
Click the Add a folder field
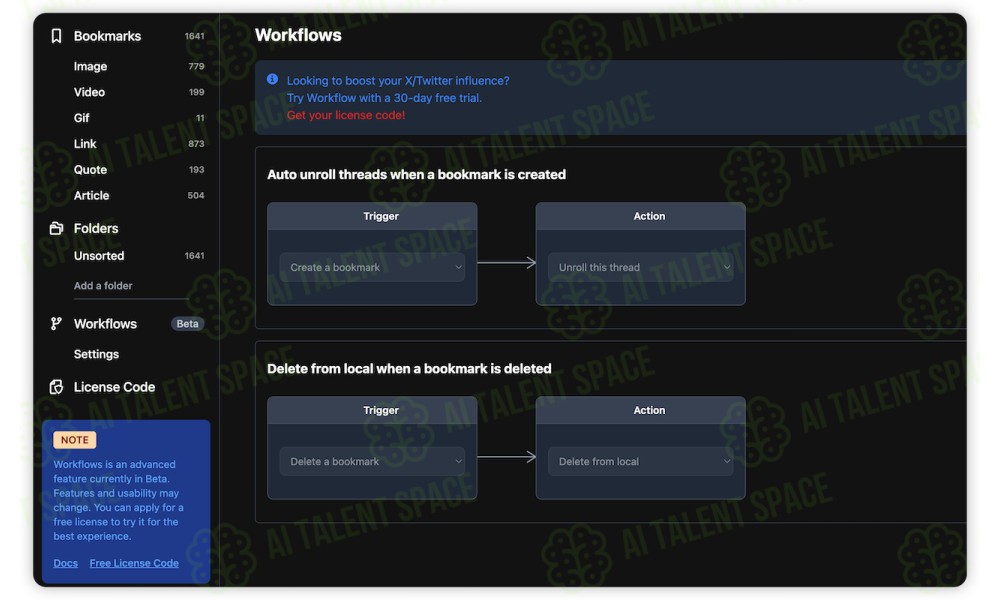131,286
